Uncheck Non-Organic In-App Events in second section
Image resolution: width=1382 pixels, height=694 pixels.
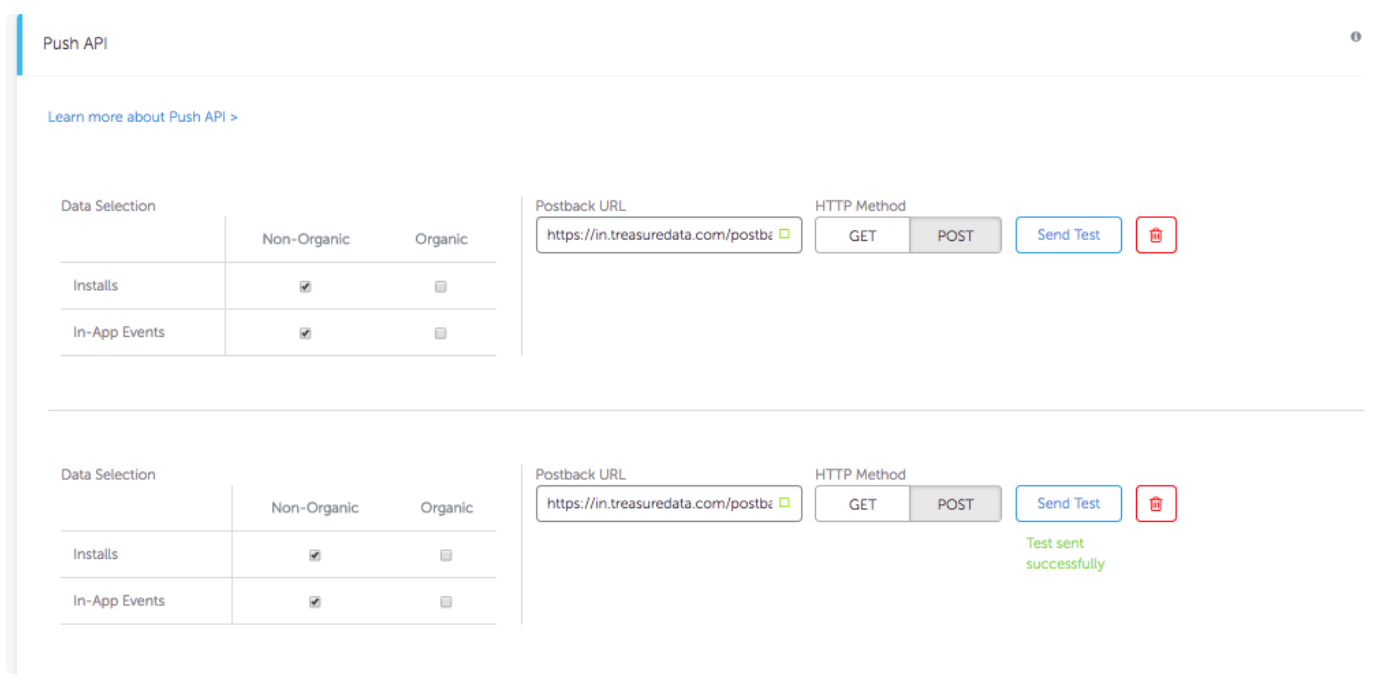[x=315, y=602]
